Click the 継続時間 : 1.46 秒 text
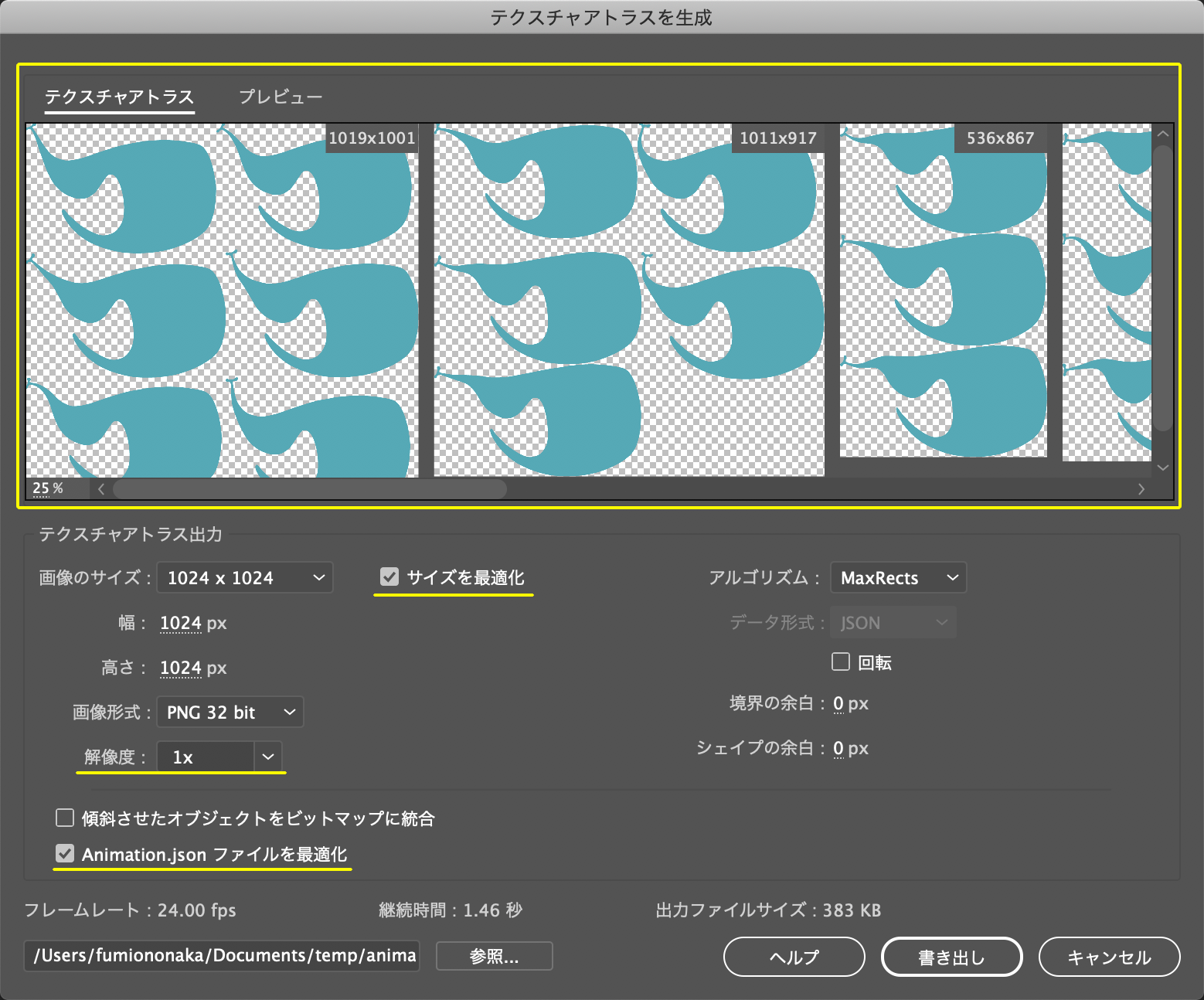The width and height of the screenshot is (1204, 1000). (451, 910)
